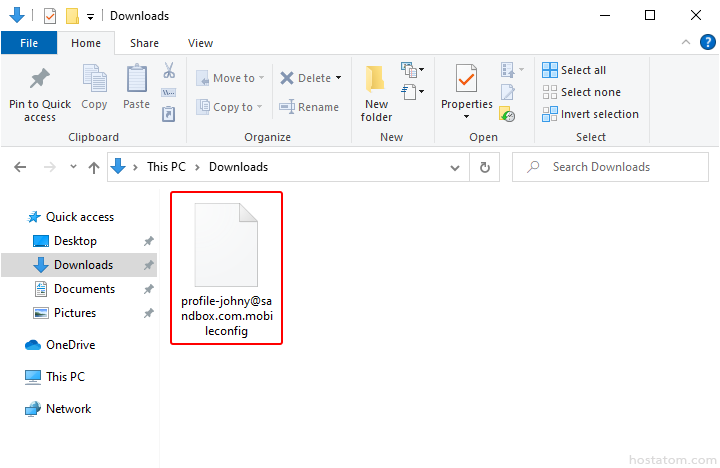Click the Rename button
Viewport: 720px width, 468px height.
[x=309, y=107]
